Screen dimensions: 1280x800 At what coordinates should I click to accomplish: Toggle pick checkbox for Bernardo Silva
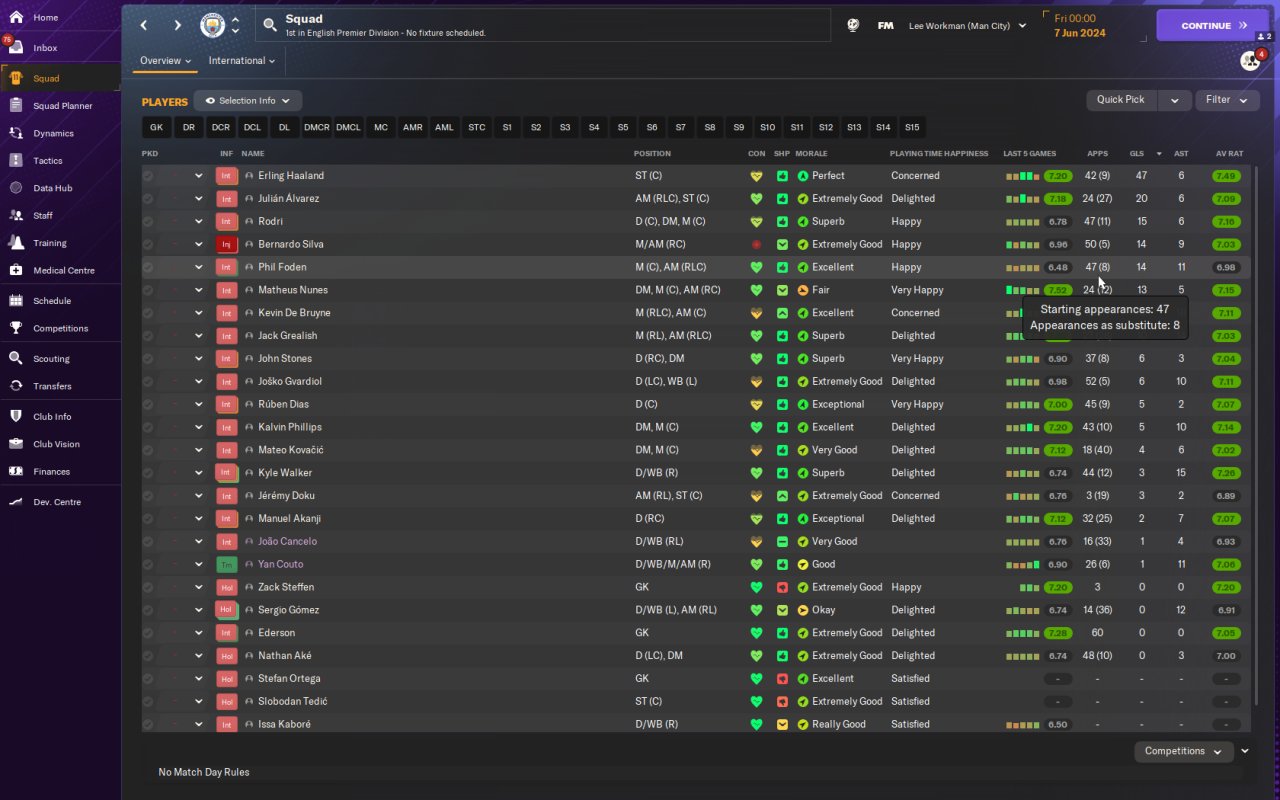[x=148, y=245]
